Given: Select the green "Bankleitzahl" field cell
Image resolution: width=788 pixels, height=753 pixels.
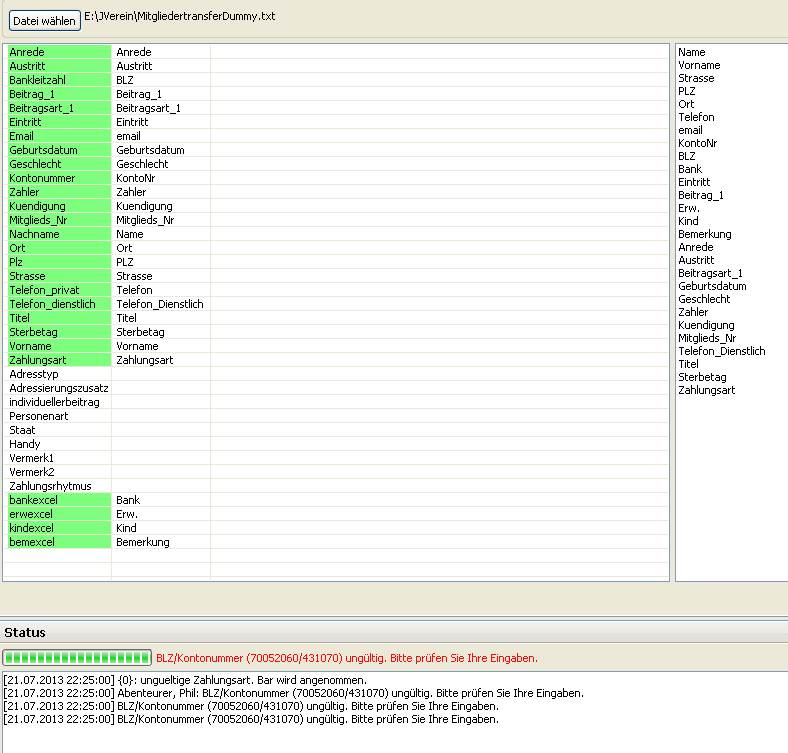Looking at the screenshot, I should click(58, 80).
